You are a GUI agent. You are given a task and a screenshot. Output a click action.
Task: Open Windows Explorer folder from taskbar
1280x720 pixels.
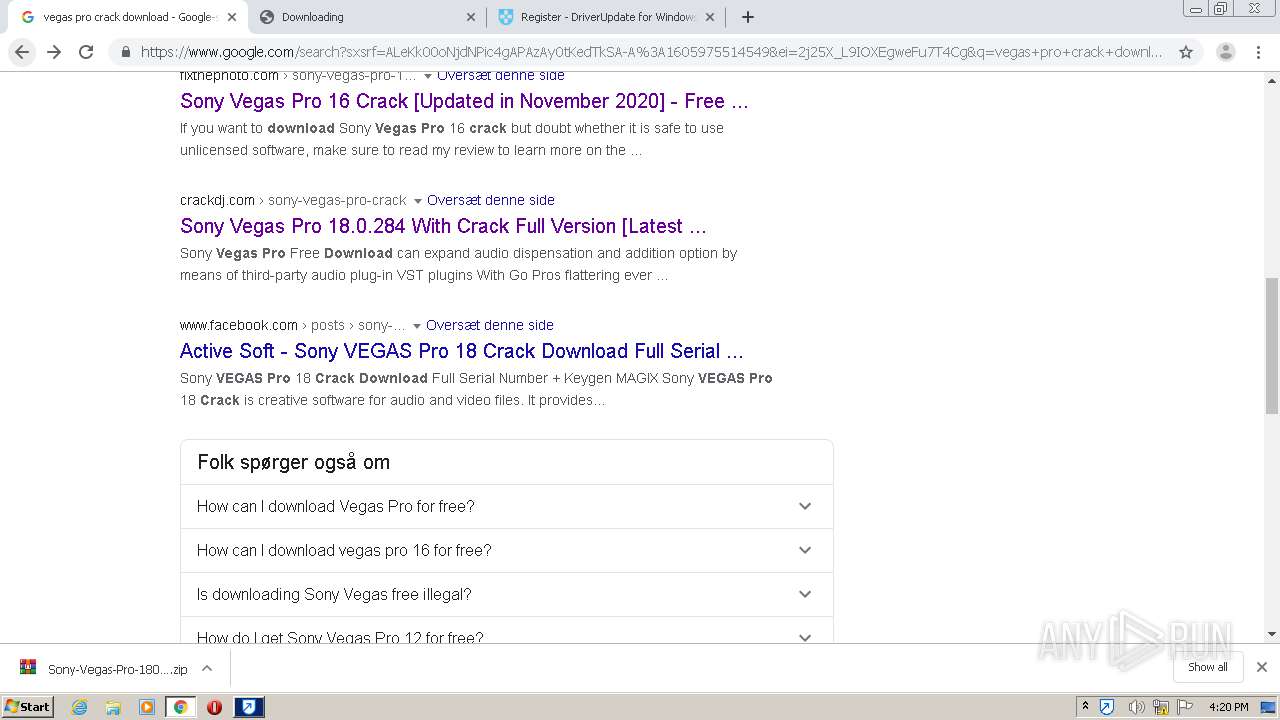[113, 707]
